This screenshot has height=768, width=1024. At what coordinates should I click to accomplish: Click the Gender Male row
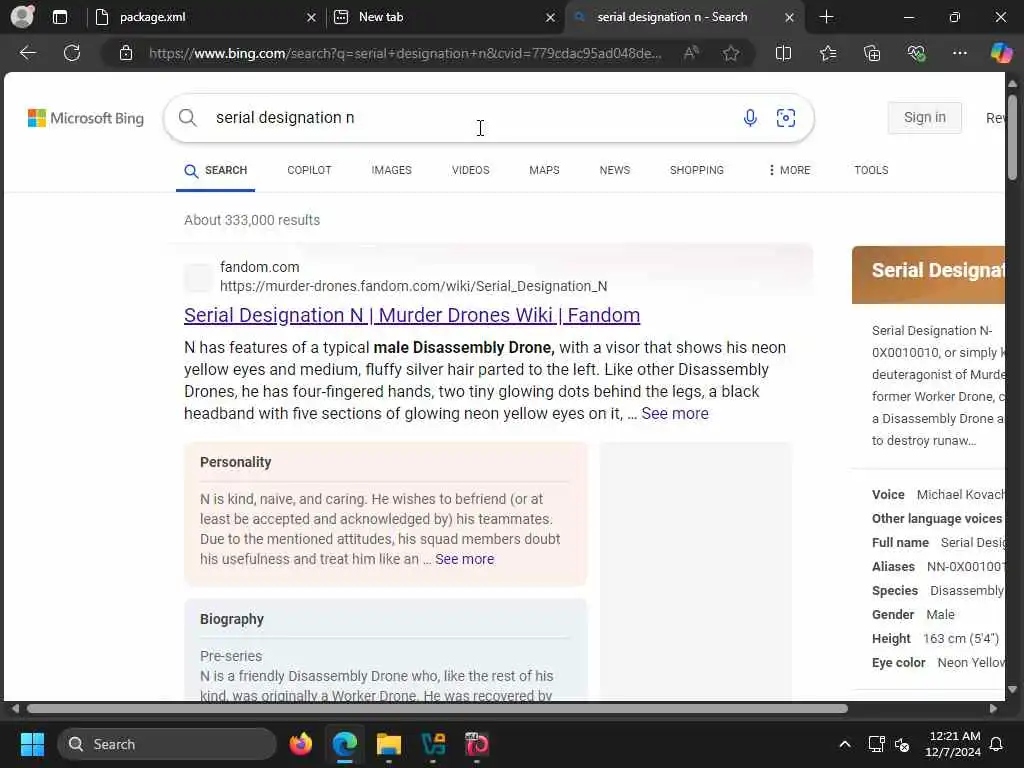click(913, 615)
